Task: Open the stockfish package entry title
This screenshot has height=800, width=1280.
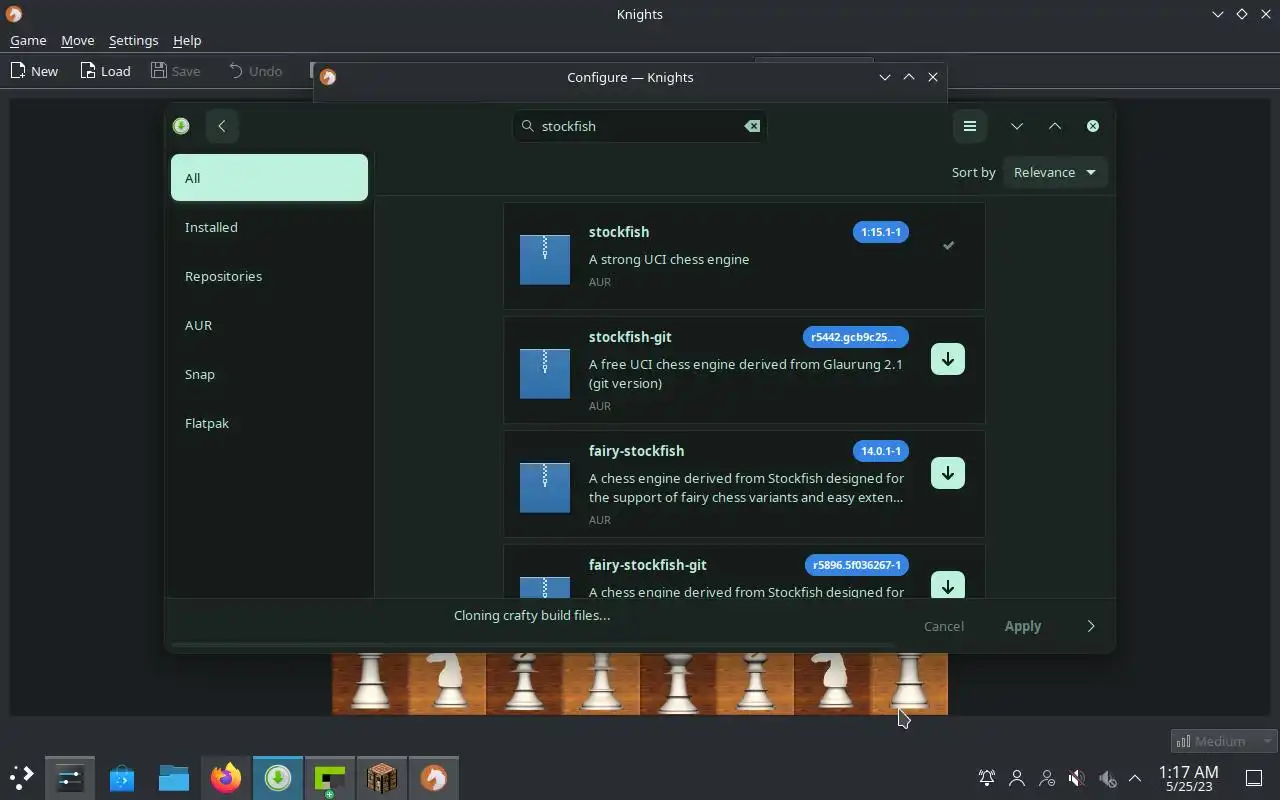Action: click(619, 232)
